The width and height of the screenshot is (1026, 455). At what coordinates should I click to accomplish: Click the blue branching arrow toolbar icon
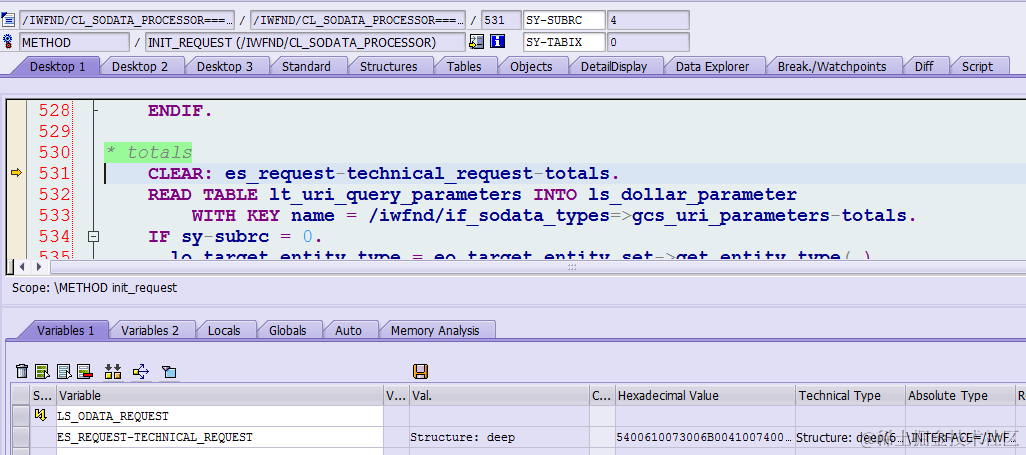(141, 372)
